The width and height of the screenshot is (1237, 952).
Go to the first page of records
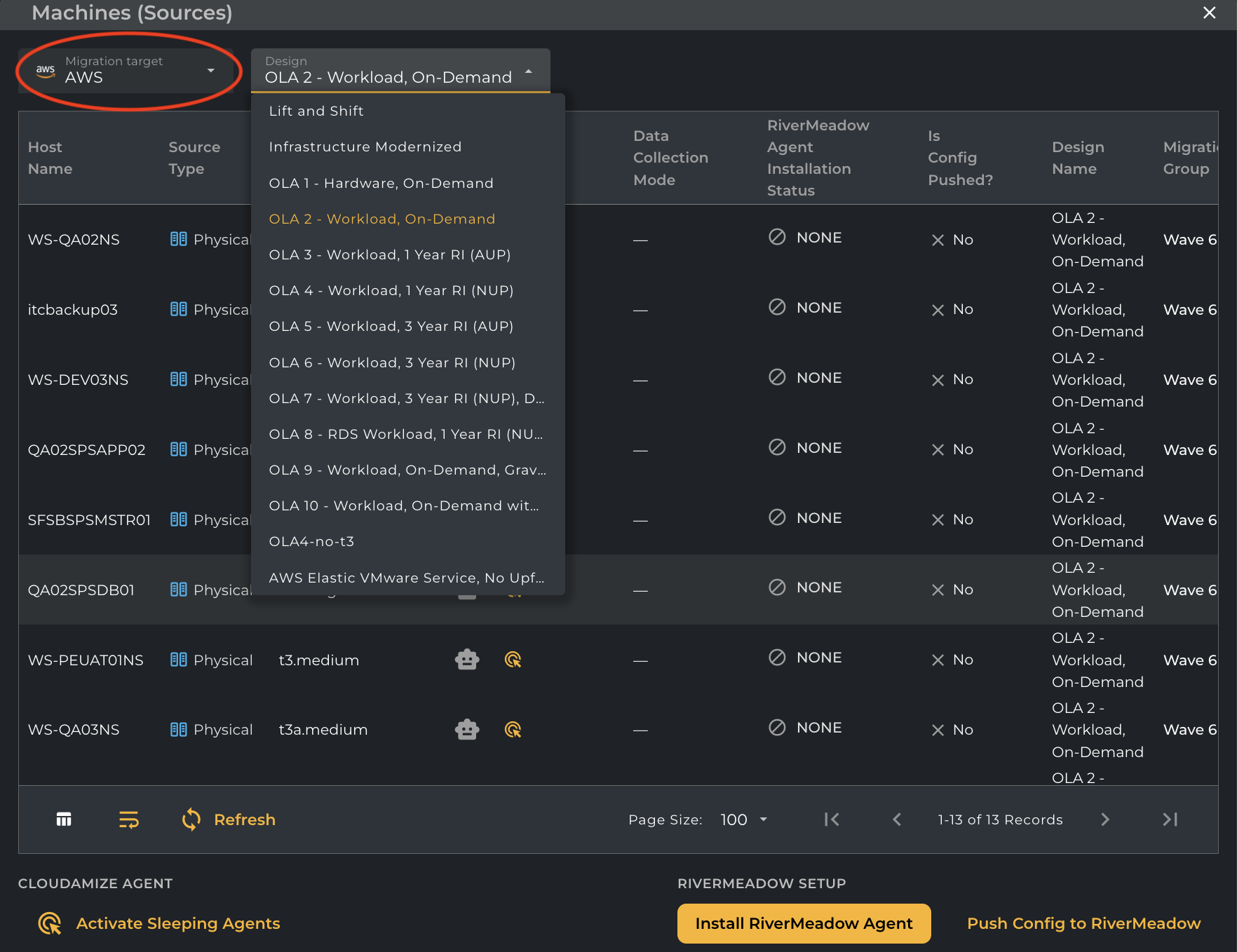pyautogui.click(x=832, y=820)
